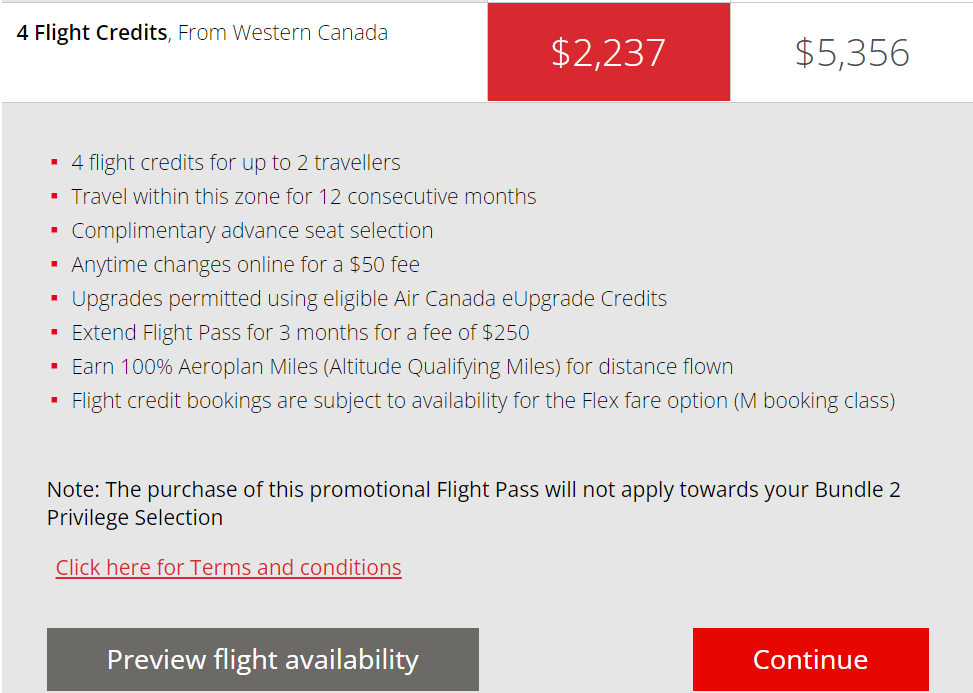Select the Air Canada eUpgrade Credits line
This screenshot has width=973, height=693.
tap(369, 299)
